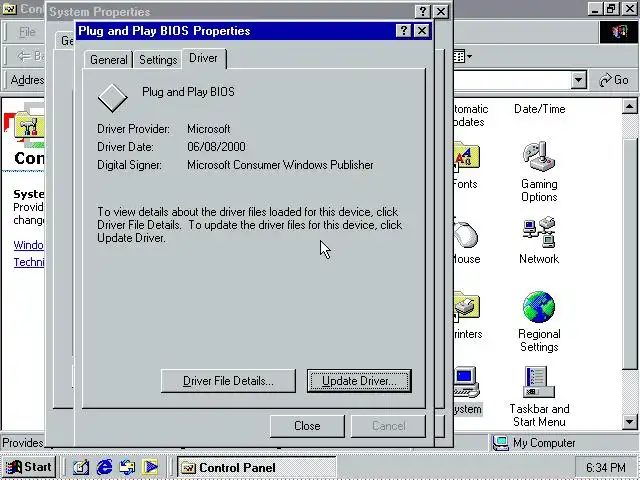Click the help question mark in BIOS Properties

point(403,31)
